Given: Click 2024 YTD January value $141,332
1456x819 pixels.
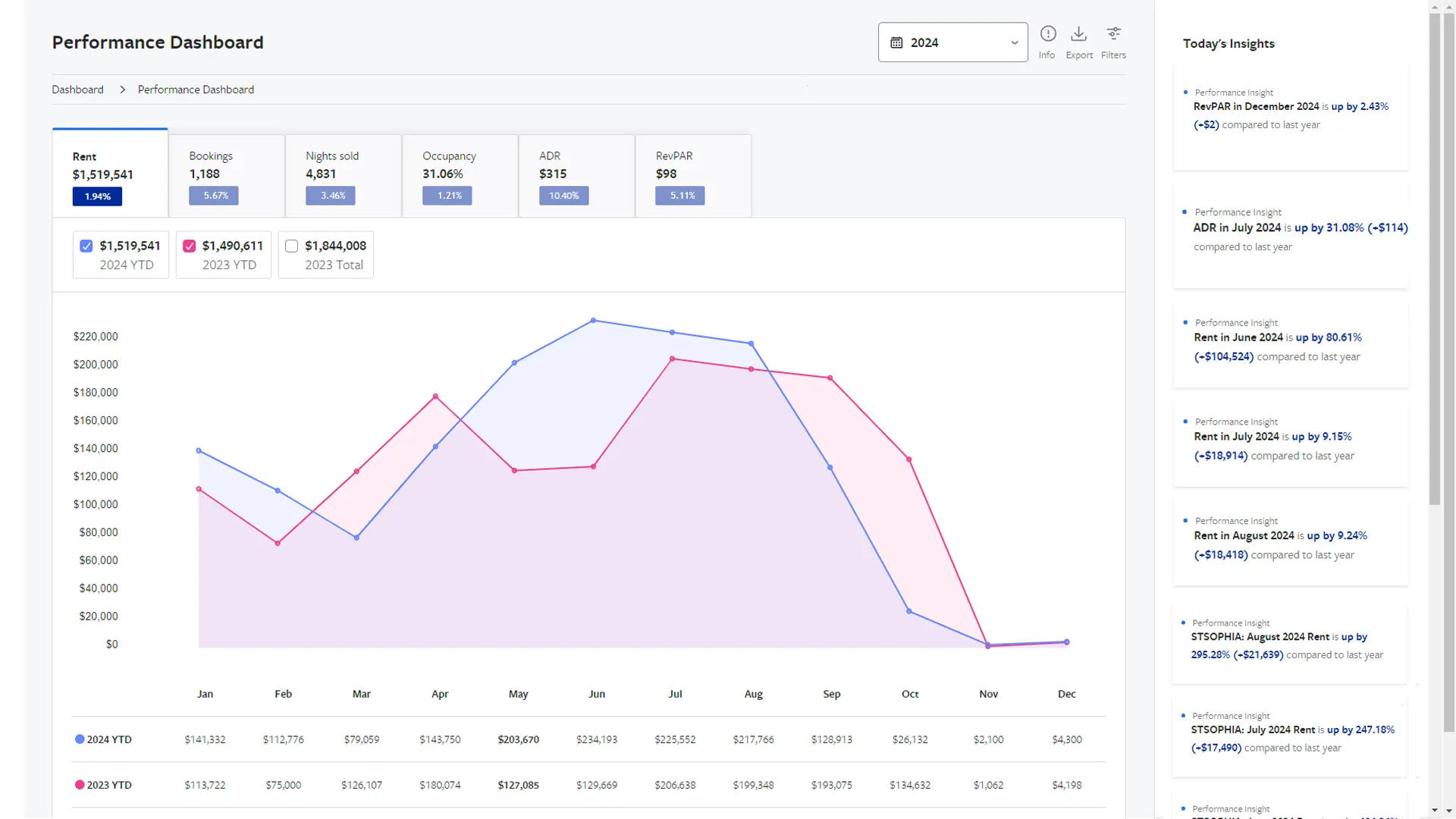Looking at the screenshot, I should click(205, 739).
